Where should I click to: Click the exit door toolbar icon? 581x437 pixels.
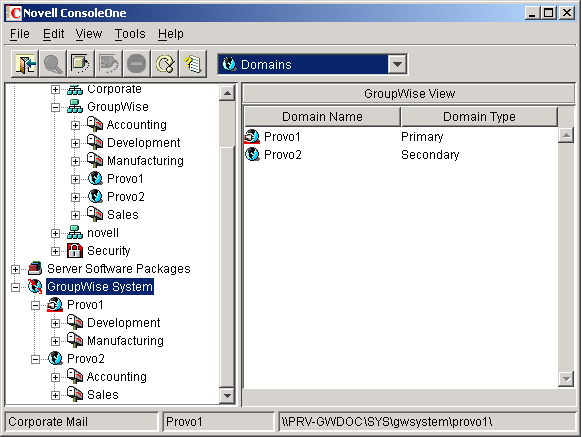tap(25, 64)
